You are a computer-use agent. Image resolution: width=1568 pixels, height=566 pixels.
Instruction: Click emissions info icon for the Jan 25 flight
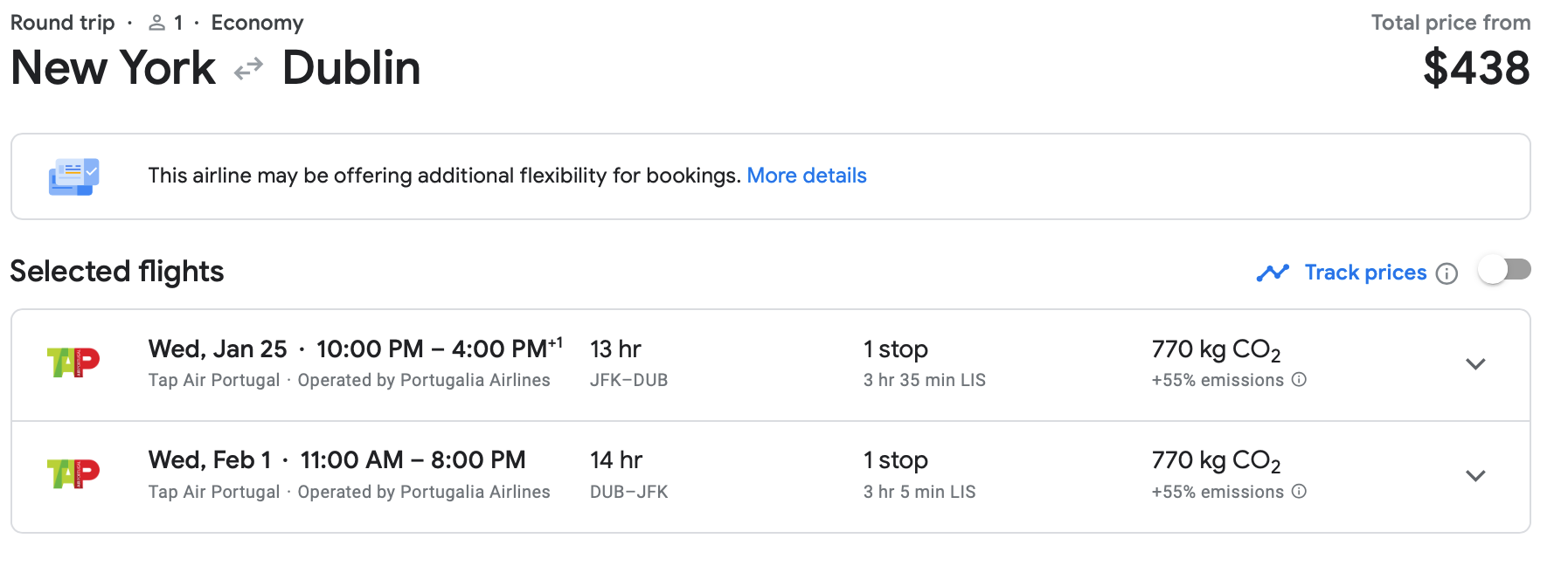(1300, 380)
